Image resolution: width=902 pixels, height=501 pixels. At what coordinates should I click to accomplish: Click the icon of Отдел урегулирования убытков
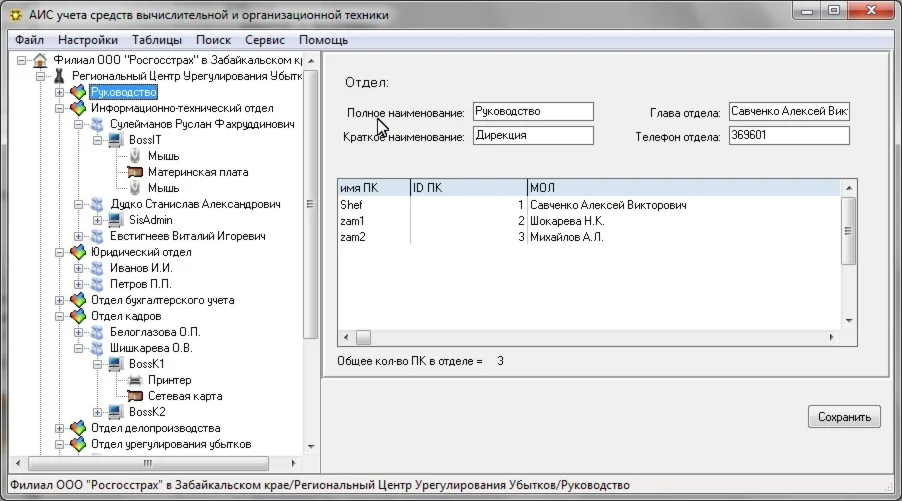[78, 444]
